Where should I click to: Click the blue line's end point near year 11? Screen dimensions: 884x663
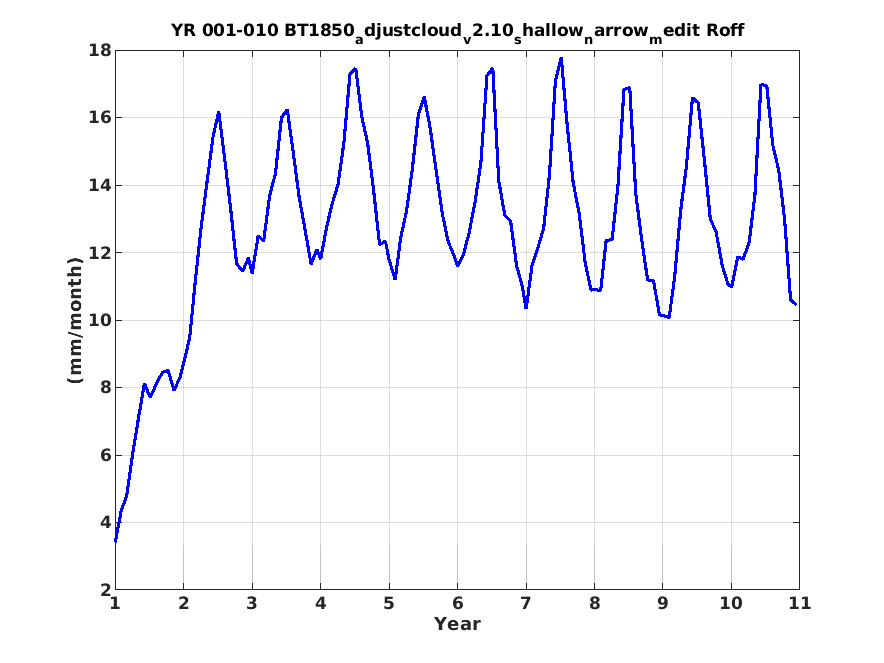[795, 304]
